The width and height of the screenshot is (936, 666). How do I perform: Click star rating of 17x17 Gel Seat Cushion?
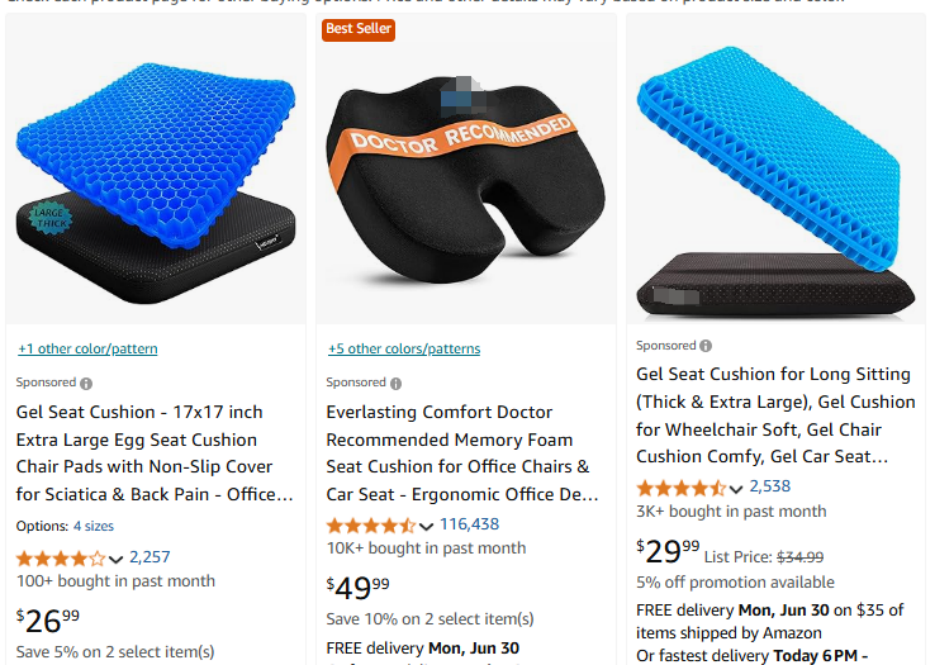pyautogui.click(x=60, y=559)
